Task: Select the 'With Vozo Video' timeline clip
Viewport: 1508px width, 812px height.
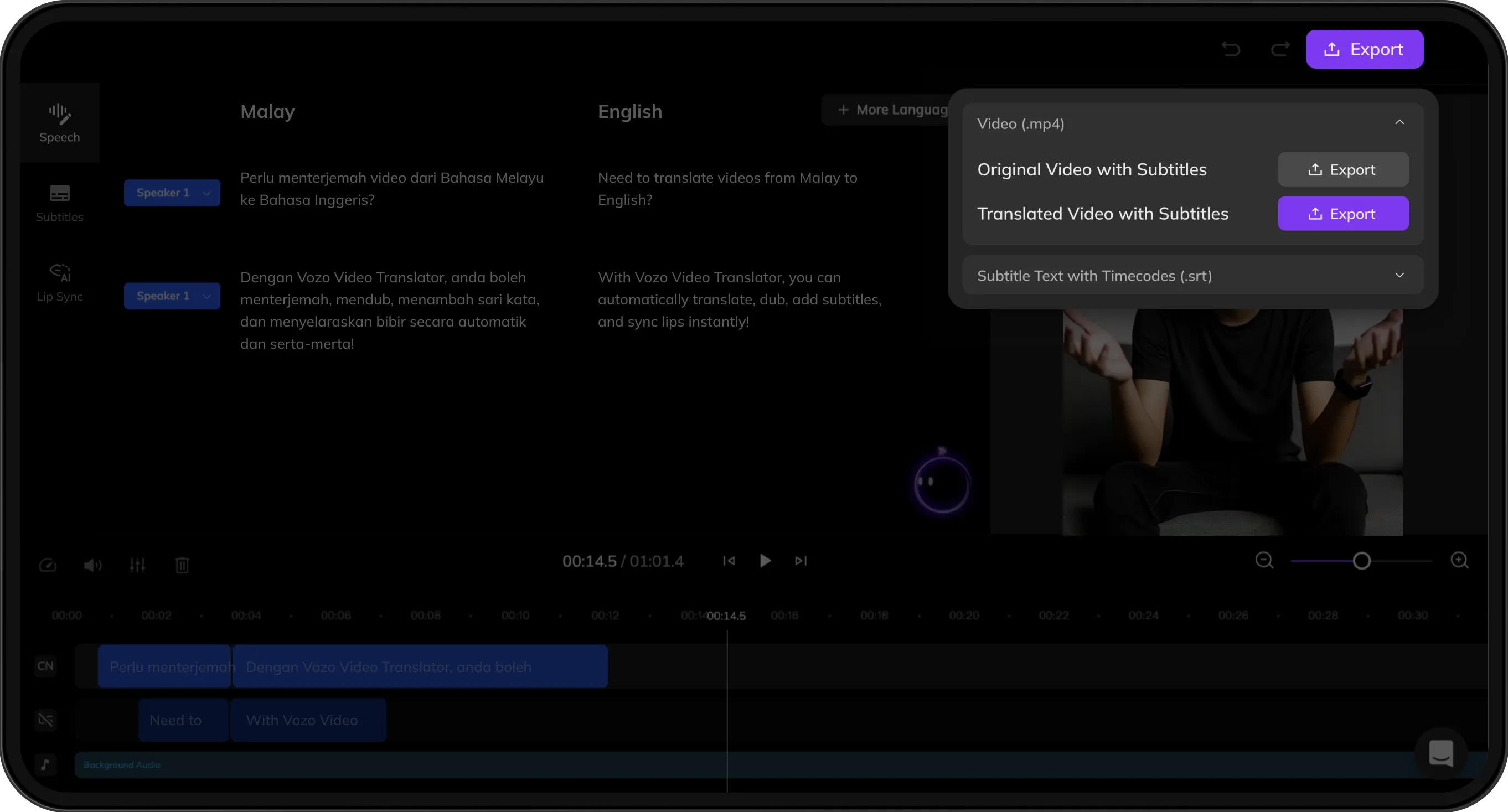Action: [308, 720]
